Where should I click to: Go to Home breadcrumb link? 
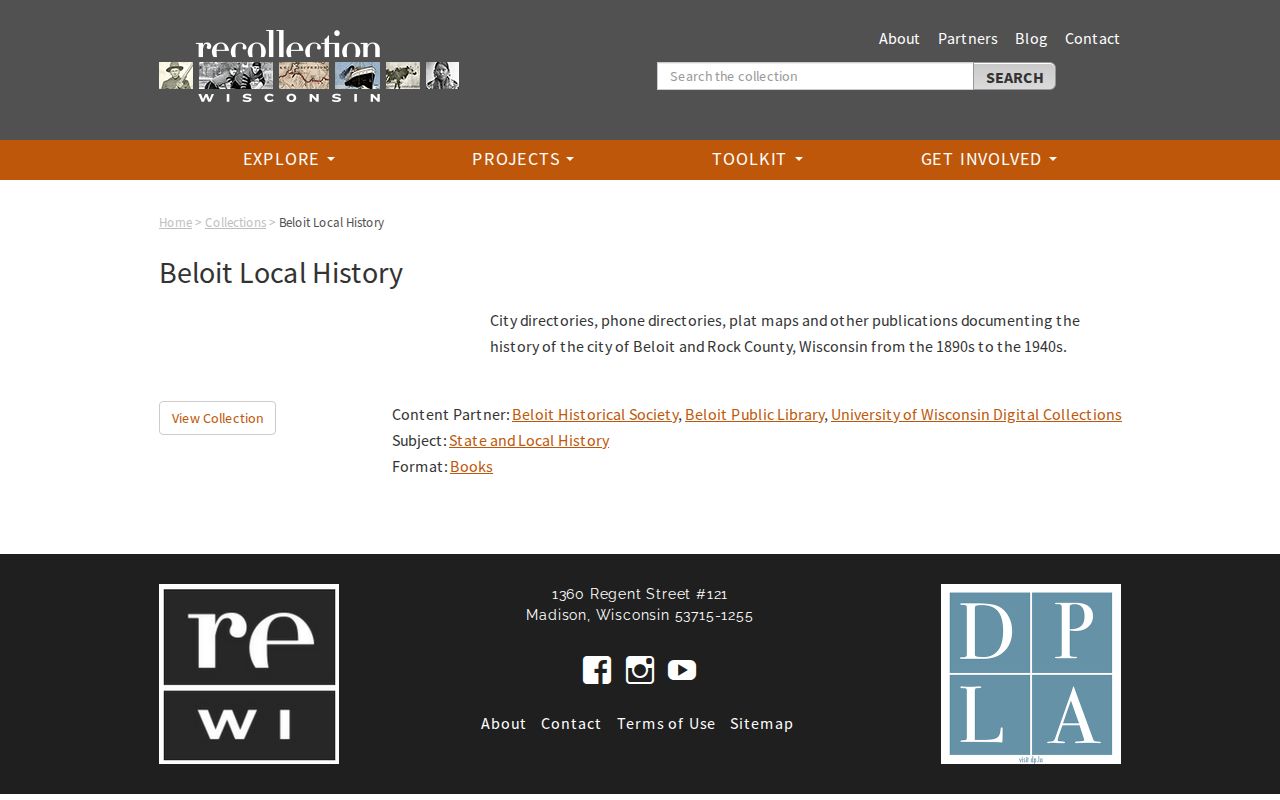(x=175, y=222)
